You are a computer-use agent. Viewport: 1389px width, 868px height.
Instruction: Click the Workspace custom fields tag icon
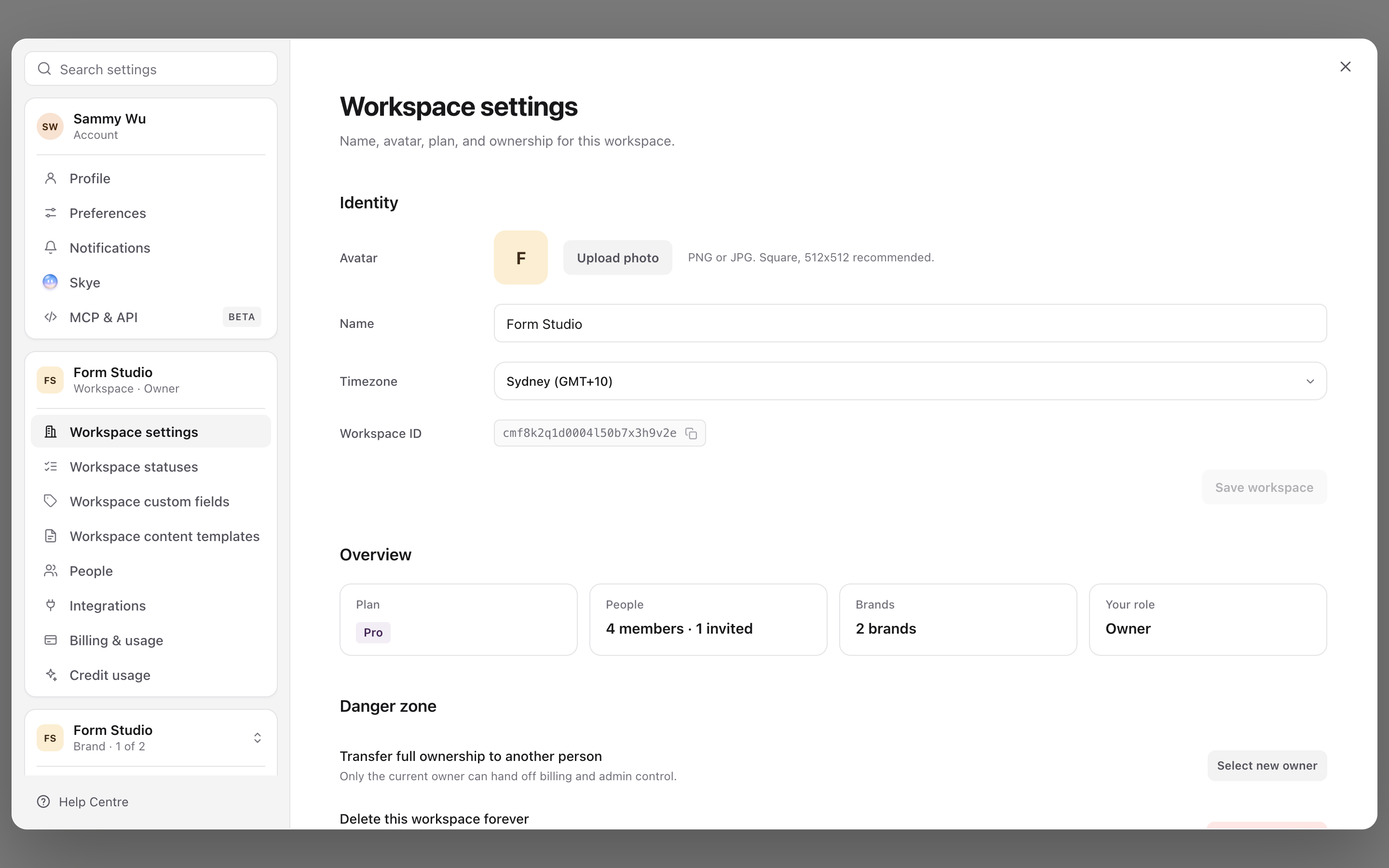51,501
